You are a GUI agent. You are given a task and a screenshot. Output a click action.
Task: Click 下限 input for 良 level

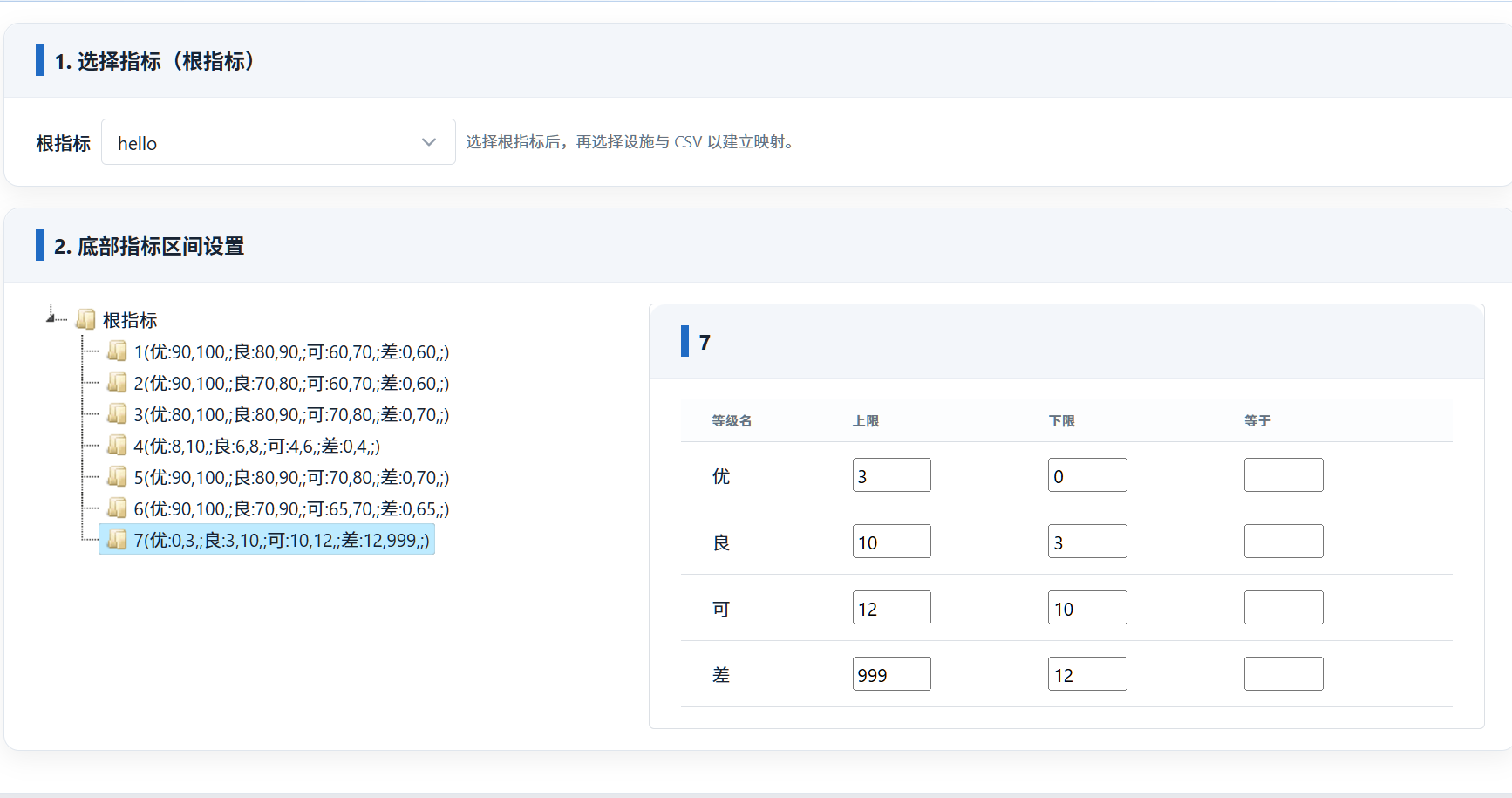tap(1086, 542)
